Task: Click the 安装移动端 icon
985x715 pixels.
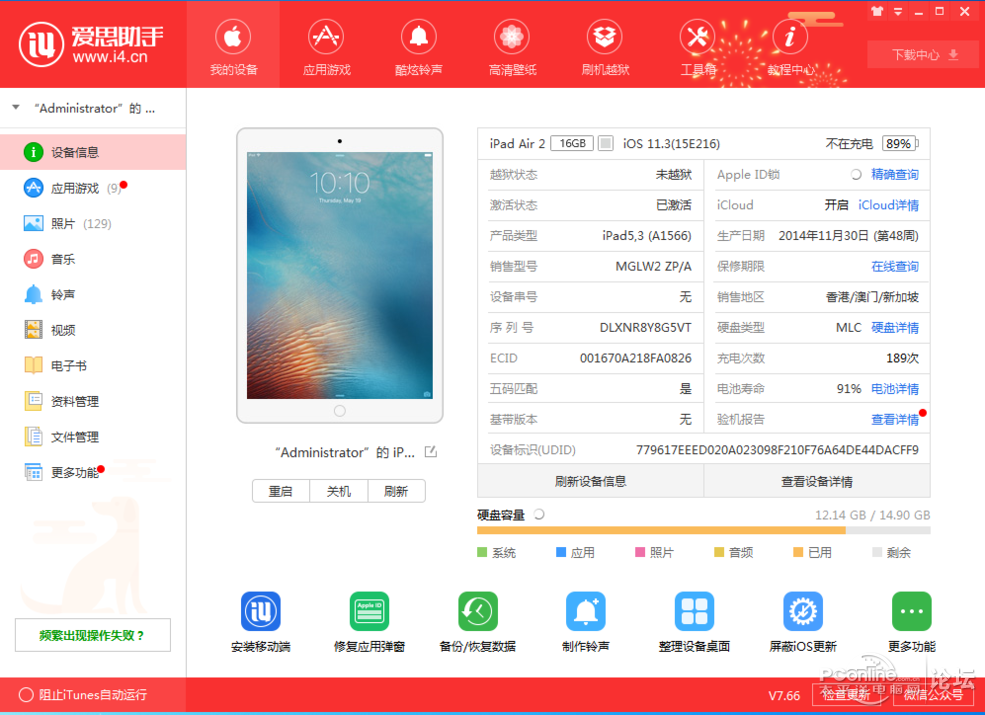Action: coord(261,611)
